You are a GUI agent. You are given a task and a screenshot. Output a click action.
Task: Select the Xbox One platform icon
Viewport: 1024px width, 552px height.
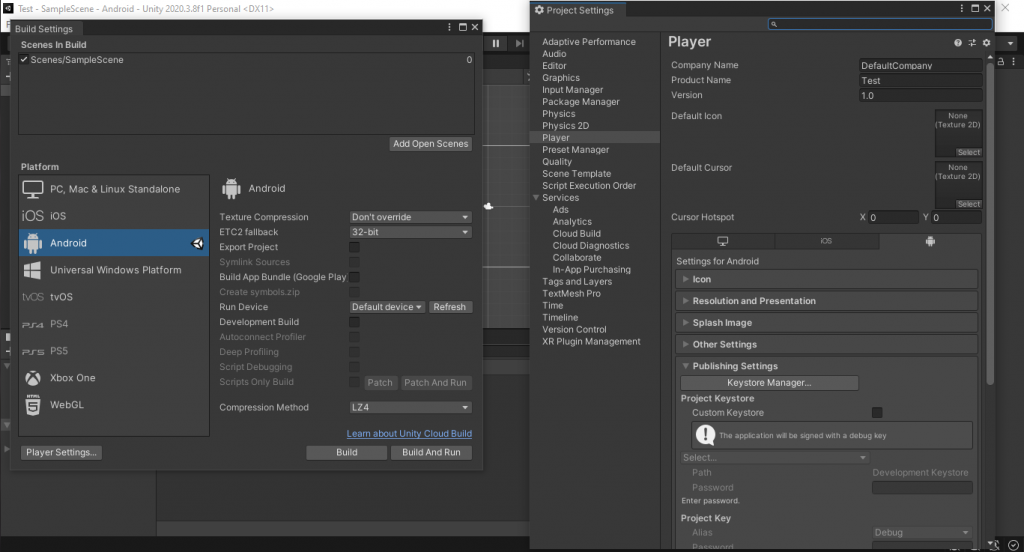coord(33,378)
